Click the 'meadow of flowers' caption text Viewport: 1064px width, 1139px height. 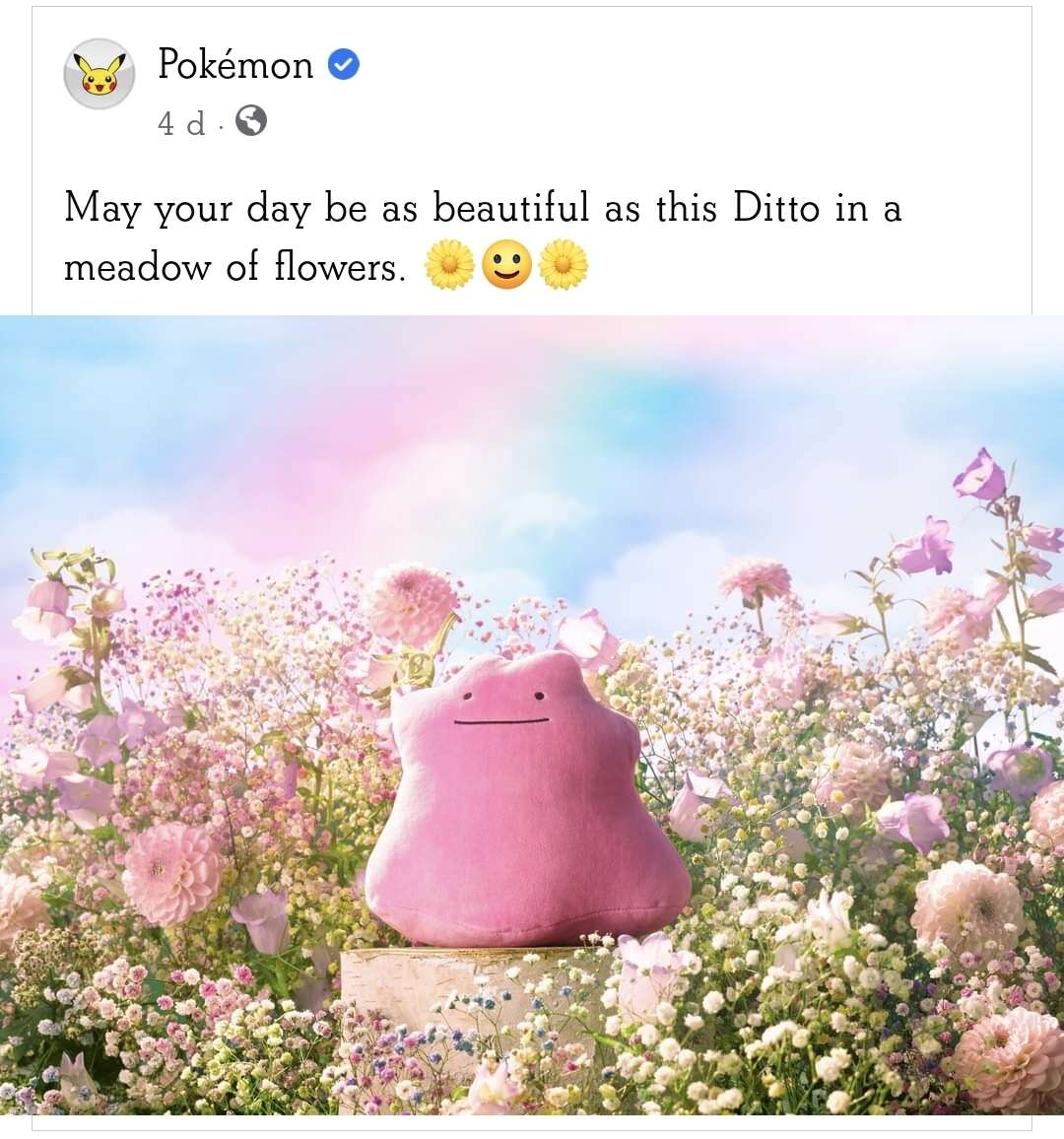pos(233,266)
